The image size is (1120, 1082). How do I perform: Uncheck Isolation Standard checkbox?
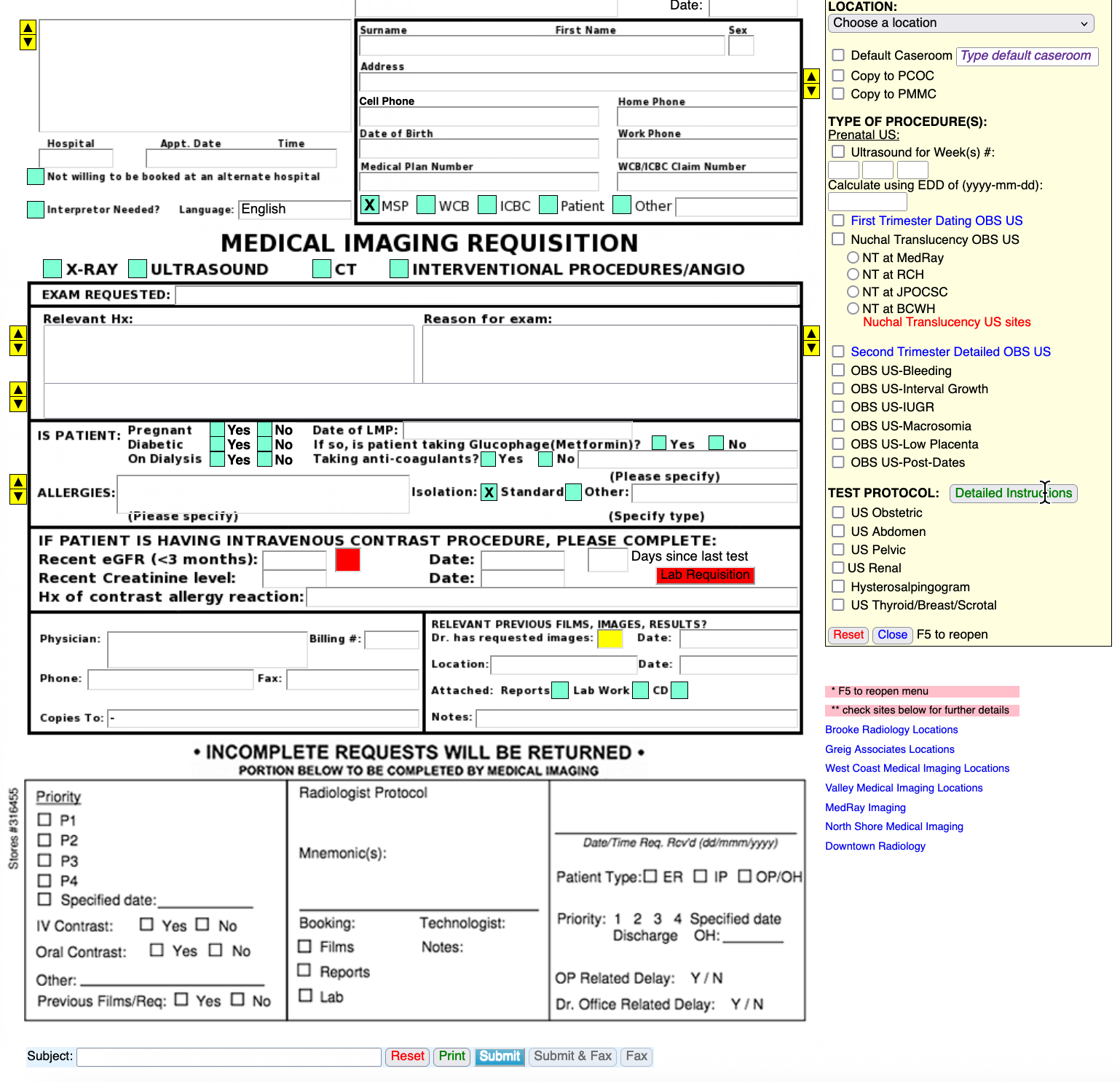489,492
